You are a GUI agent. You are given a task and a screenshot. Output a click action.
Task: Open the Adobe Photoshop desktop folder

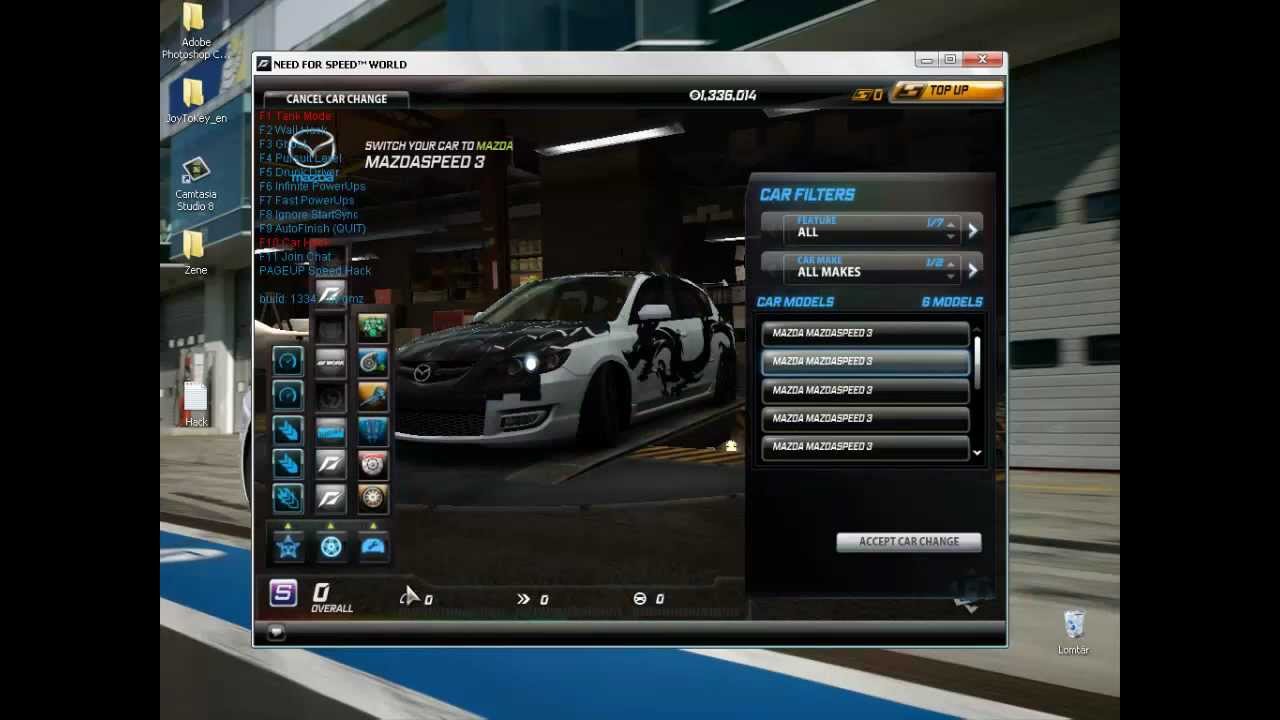pyautogui.click(x=195, y=32)
